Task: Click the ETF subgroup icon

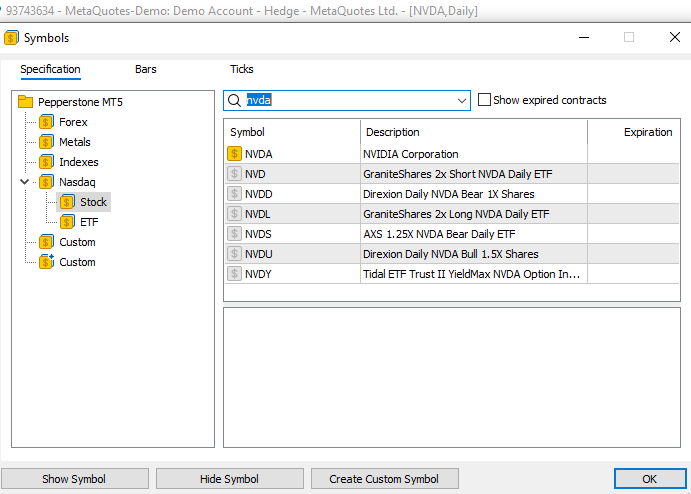Action: tap(67, 222)
